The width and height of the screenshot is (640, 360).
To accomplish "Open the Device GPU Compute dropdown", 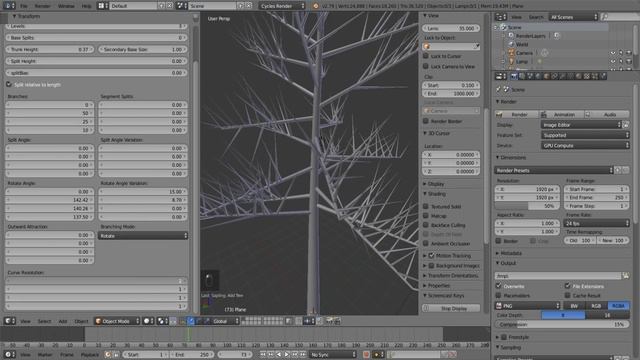I will 585,145.
